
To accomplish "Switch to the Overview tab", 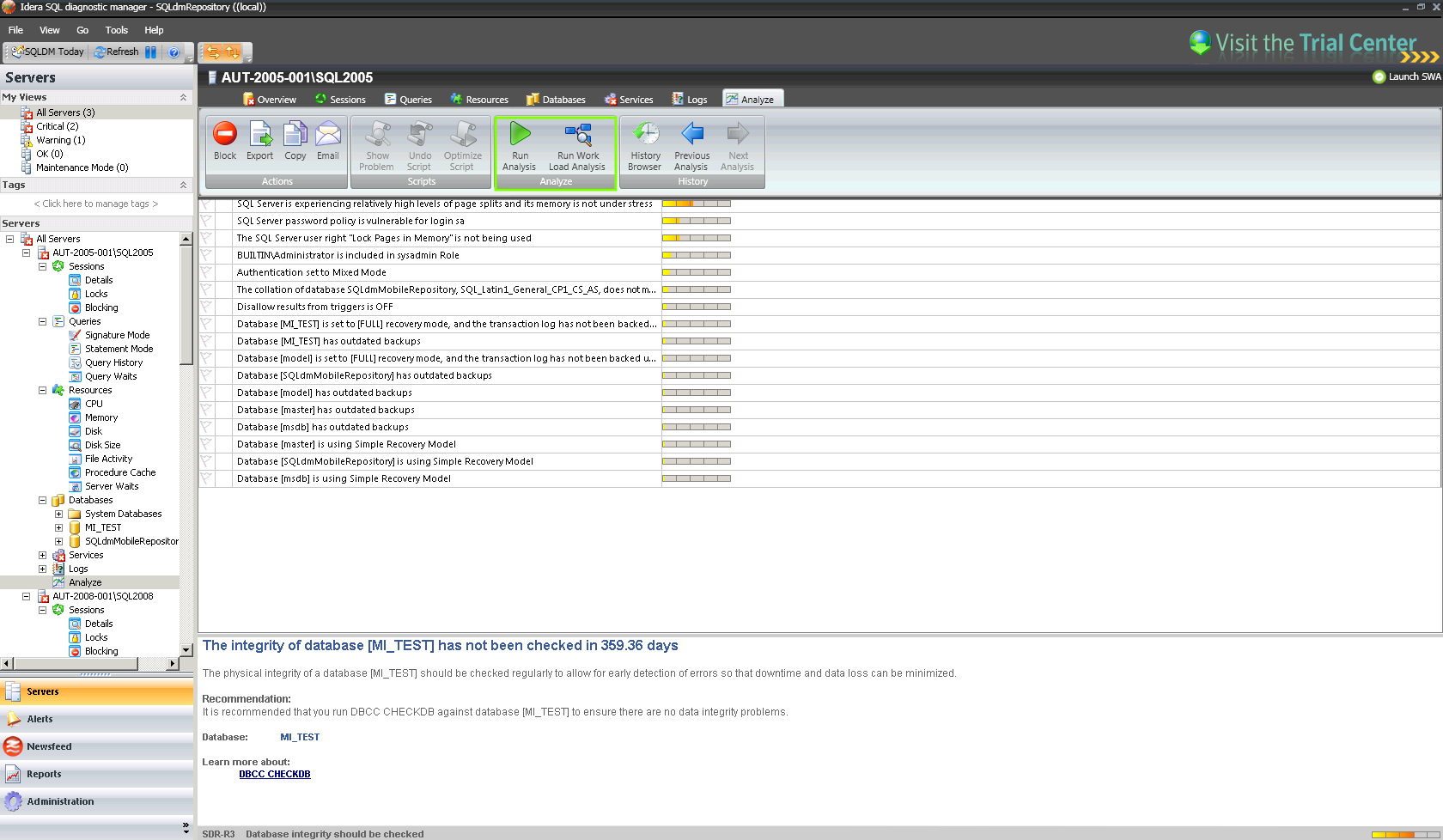I will tap(270, 100).
